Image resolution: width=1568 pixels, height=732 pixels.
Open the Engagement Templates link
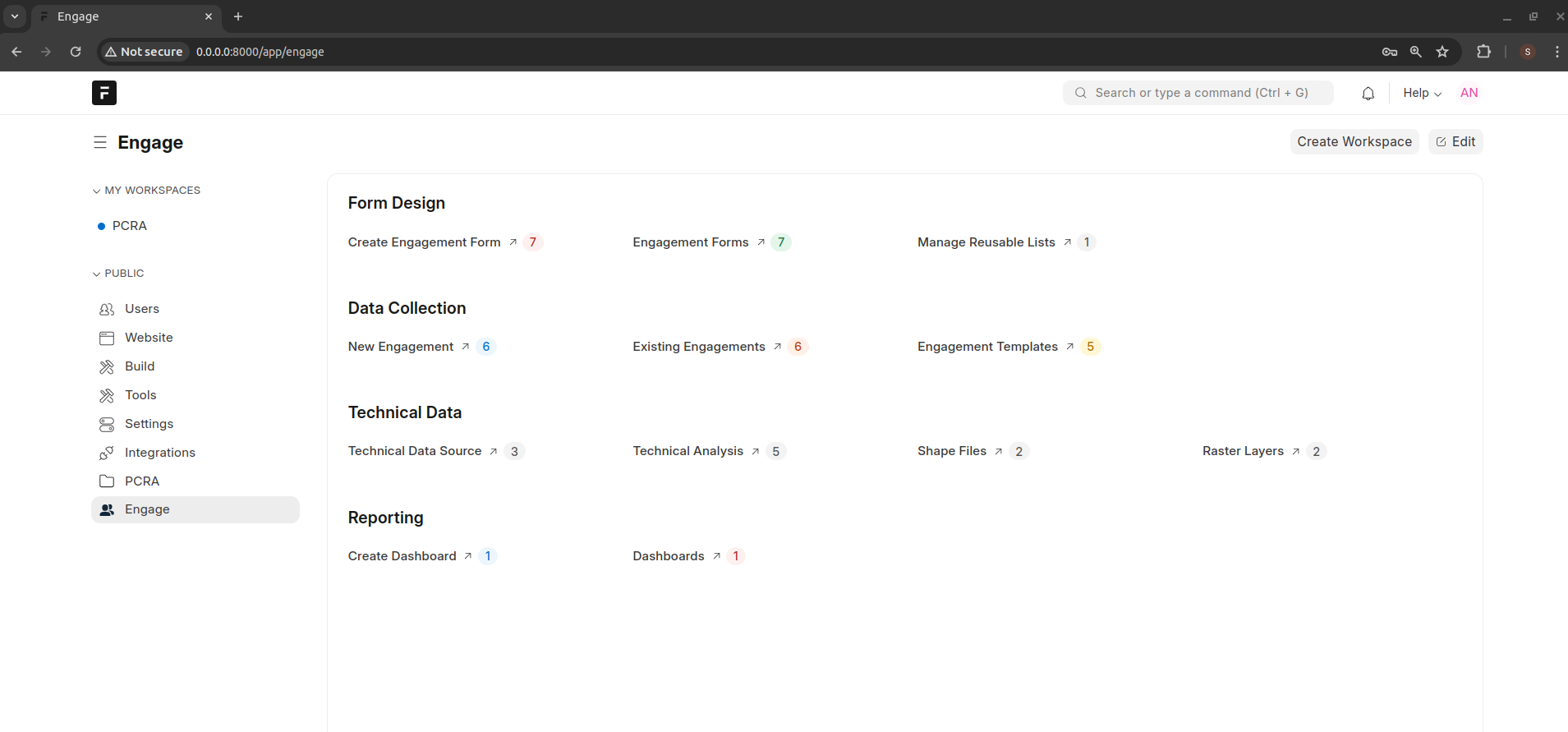tap(987, 347)
